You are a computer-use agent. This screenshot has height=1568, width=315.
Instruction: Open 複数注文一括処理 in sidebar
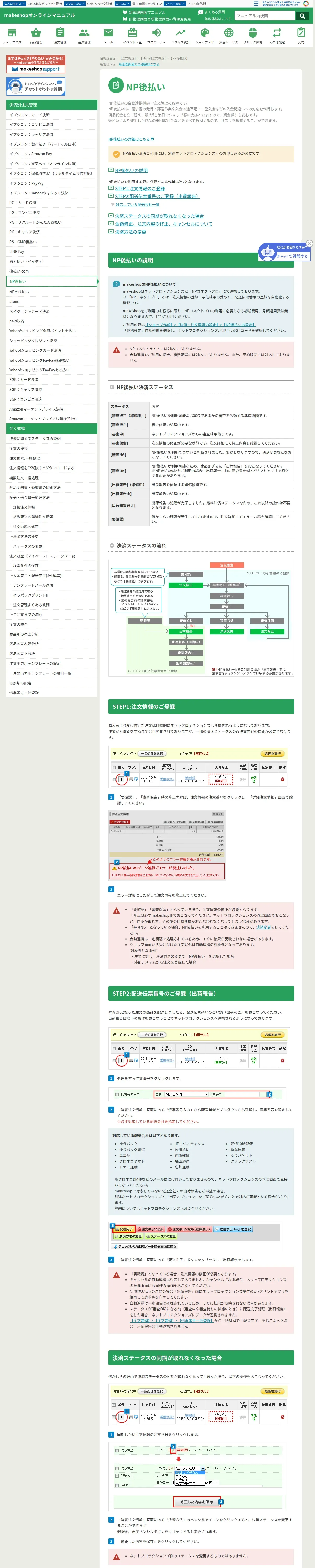(52, 478)
